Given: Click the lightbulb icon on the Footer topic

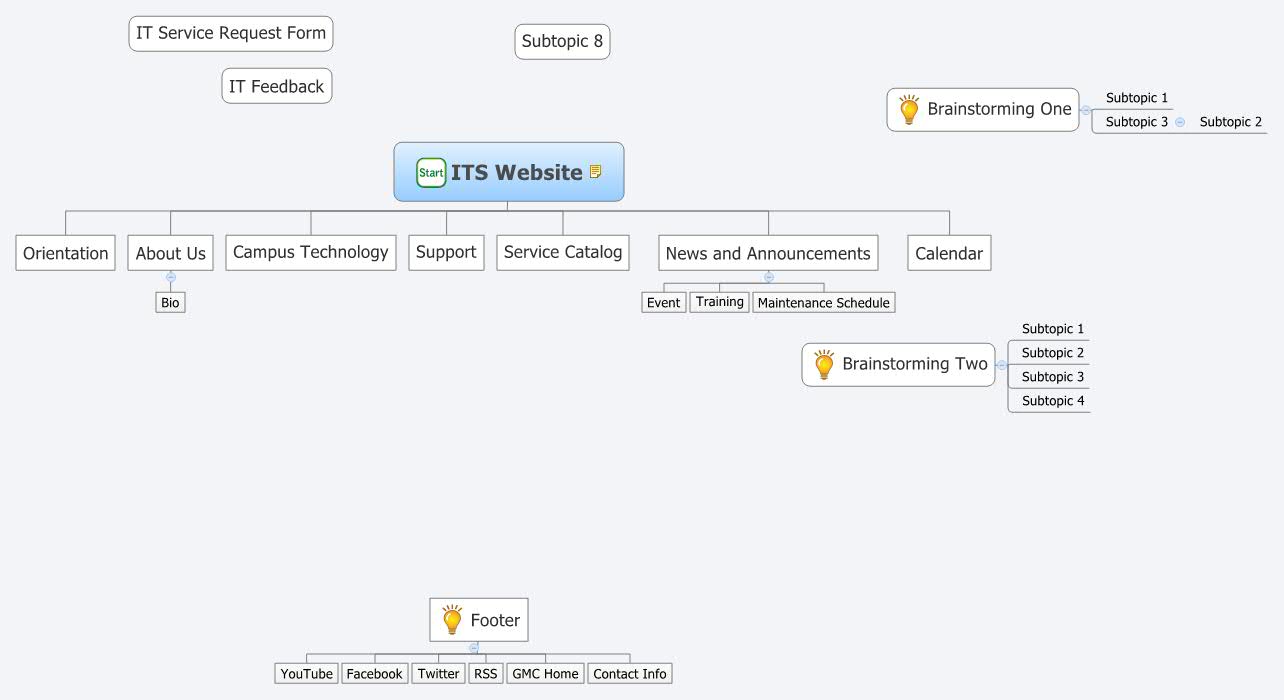Looking at the screenshot, I should click(451, 619).
